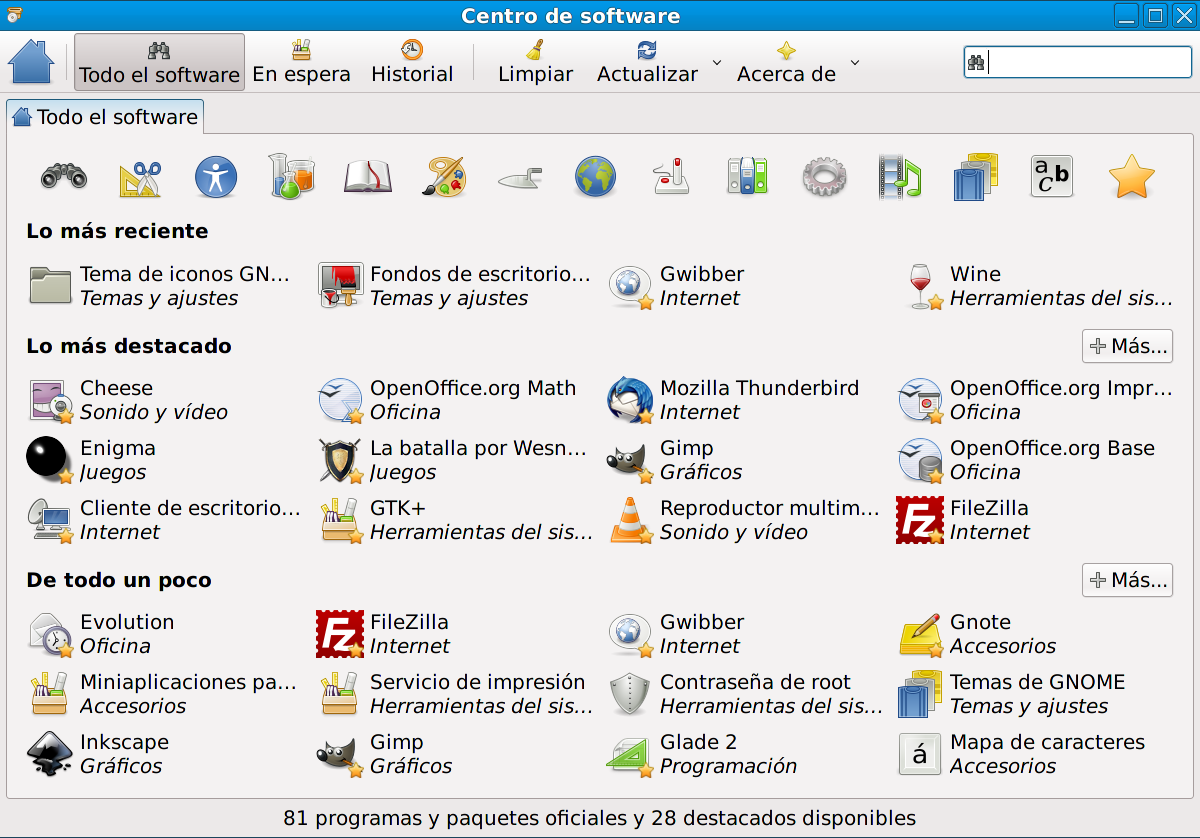Open Glade 2 programming entry
The height and width of the screenshot is (838, 1200).
(x=703, y=754)
